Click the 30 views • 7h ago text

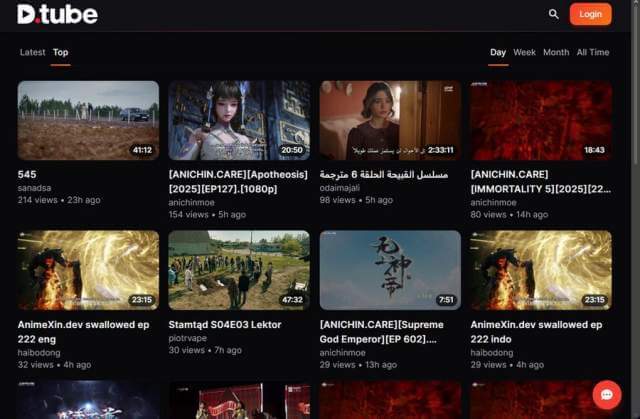(x=205, y=350)
